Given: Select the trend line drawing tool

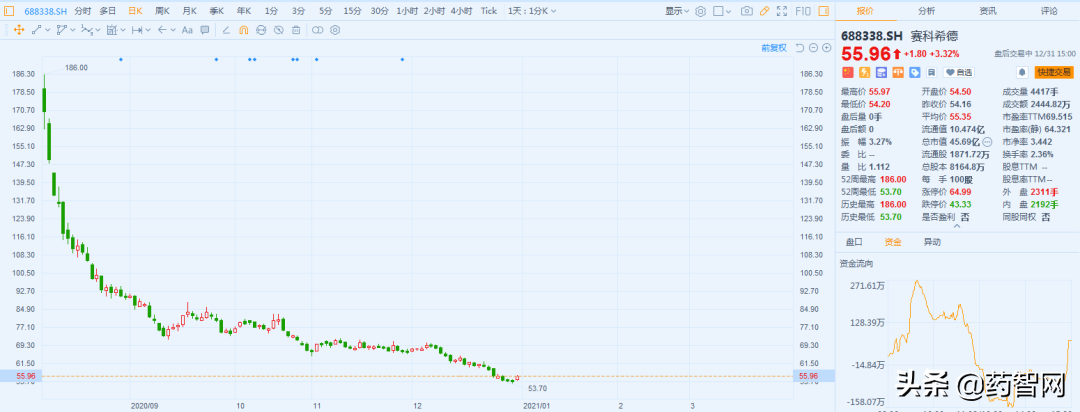Looking at the screenshot, I should pos(37,30).
